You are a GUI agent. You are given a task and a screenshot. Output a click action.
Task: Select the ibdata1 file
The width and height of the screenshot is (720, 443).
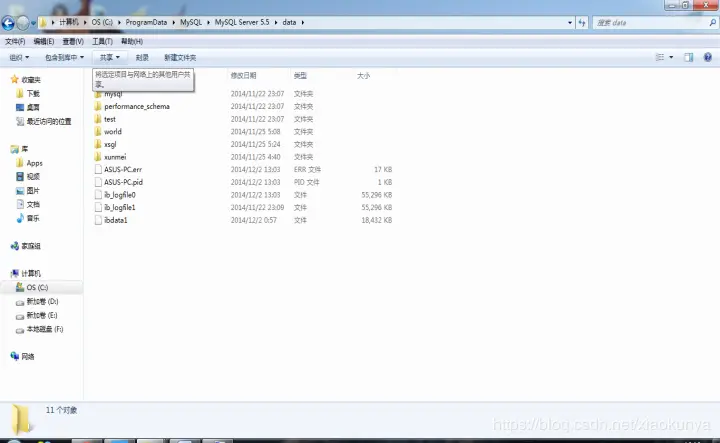[115, 220]
